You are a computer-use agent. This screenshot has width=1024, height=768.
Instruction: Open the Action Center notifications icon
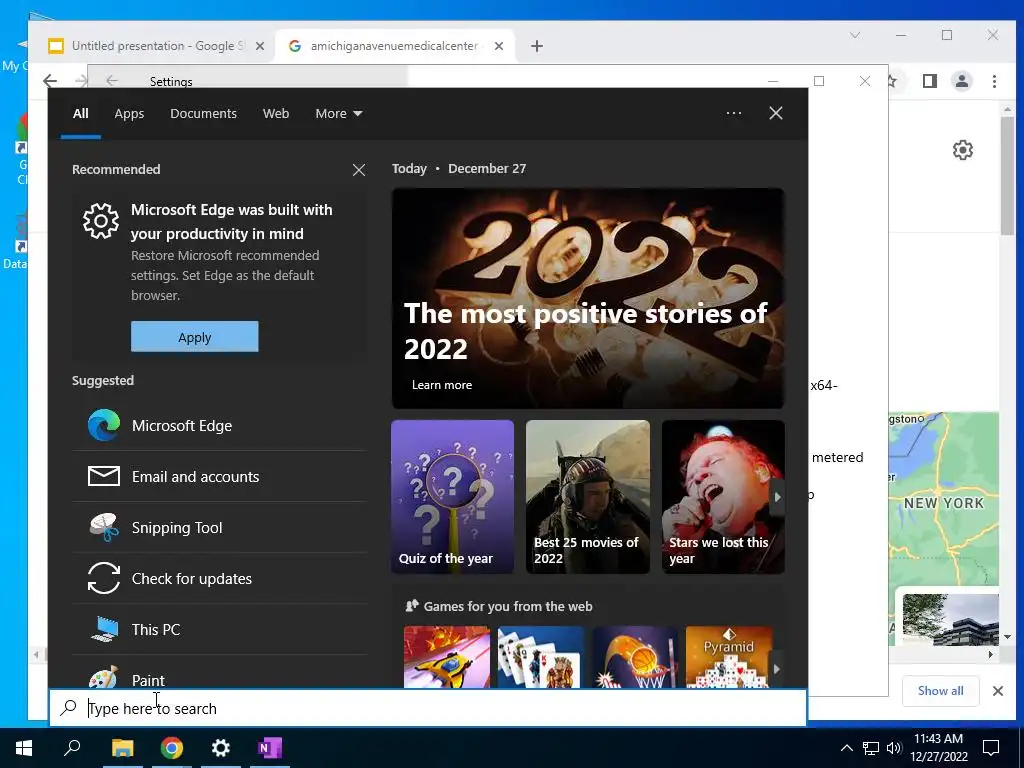(x=991, y=748)
